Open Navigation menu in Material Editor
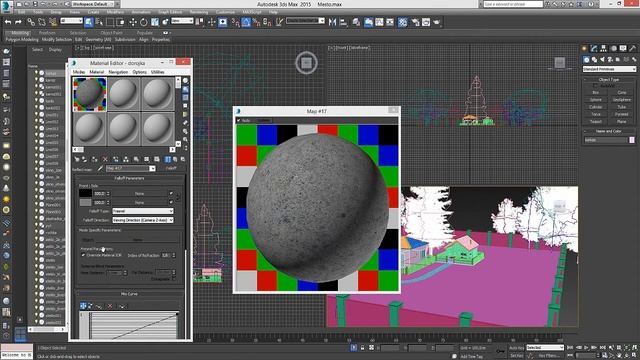The width and height of the screenshot is (640, 360). [118, 72]
